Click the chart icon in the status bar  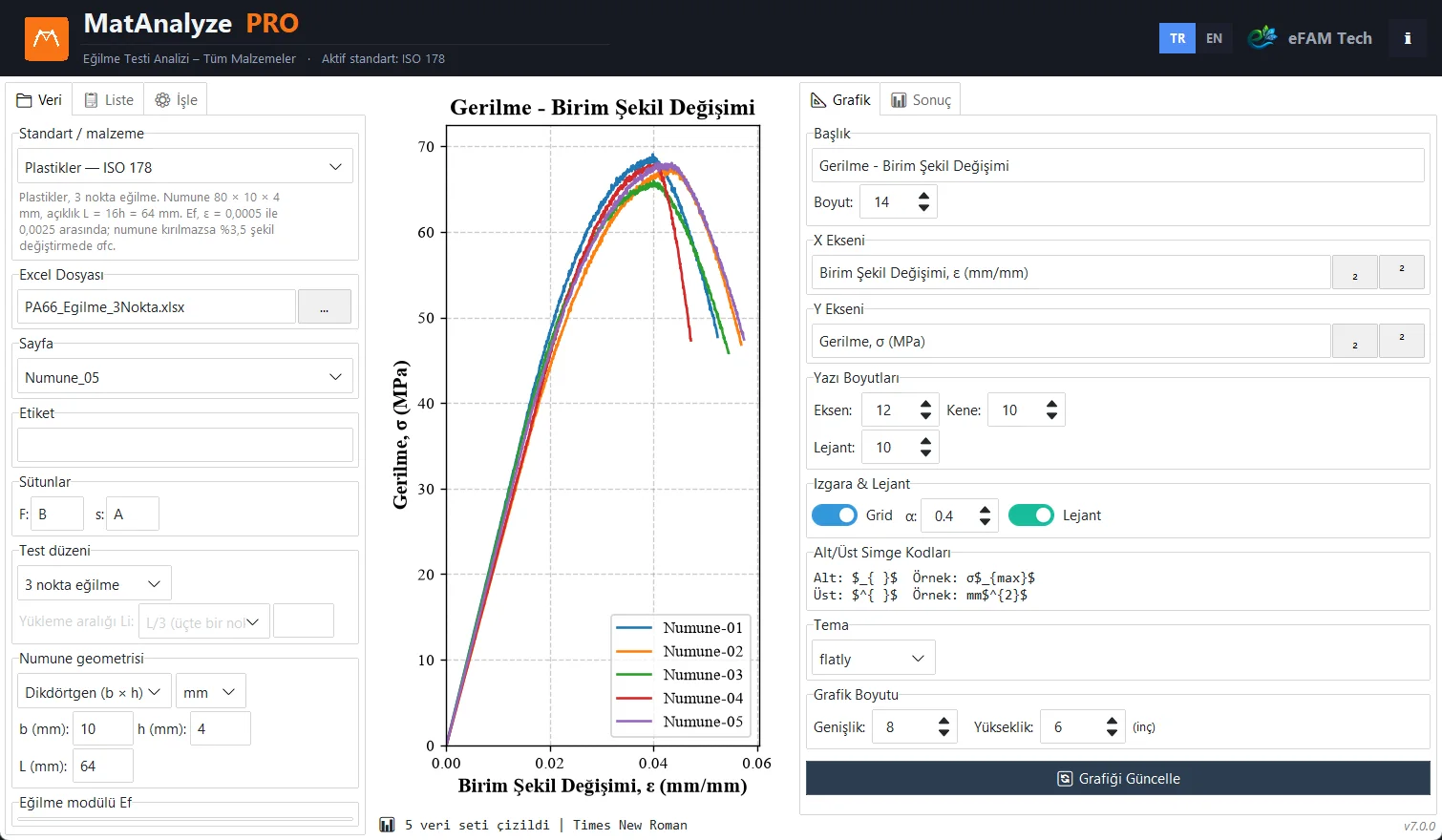pyautogui.click(x=387, y=825)
